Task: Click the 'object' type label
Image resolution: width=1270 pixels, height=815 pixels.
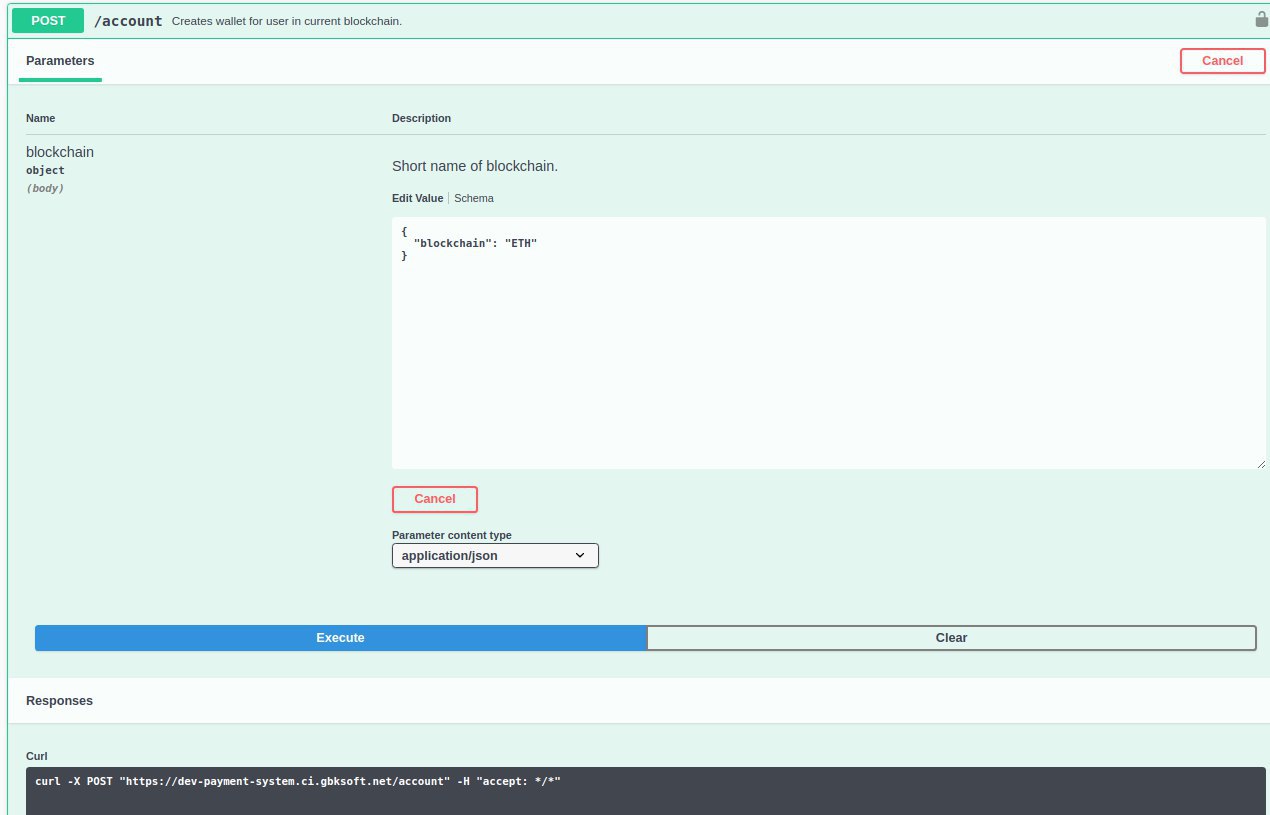Action: point(45,171)
